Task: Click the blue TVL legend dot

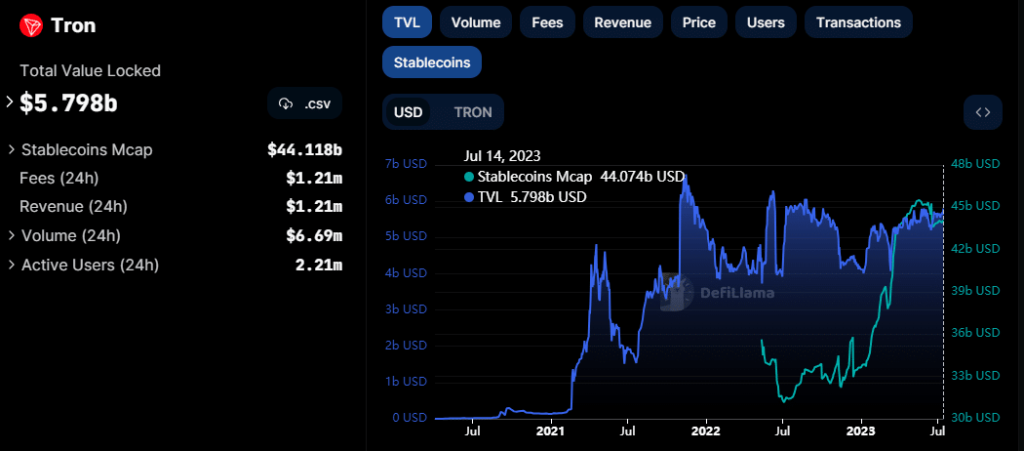Action: point(469,196)
